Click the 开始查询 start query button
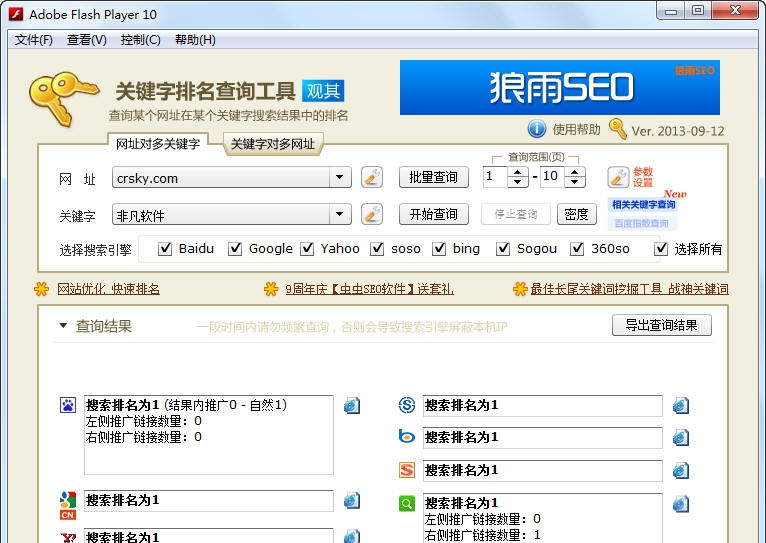 click(433, 214)
